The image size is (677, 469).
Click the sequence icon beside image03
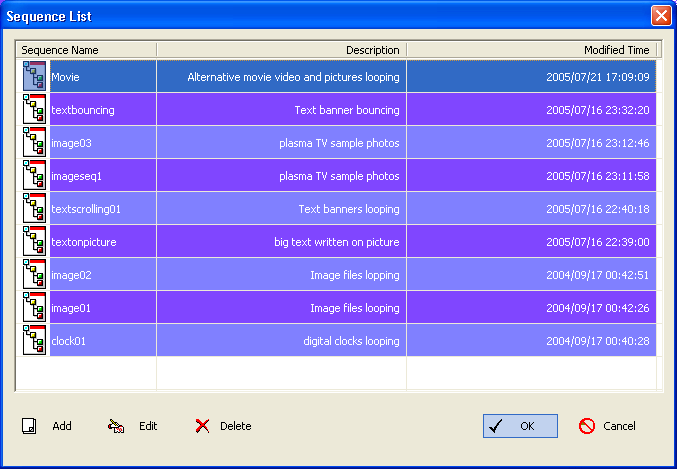pos(34,142)
